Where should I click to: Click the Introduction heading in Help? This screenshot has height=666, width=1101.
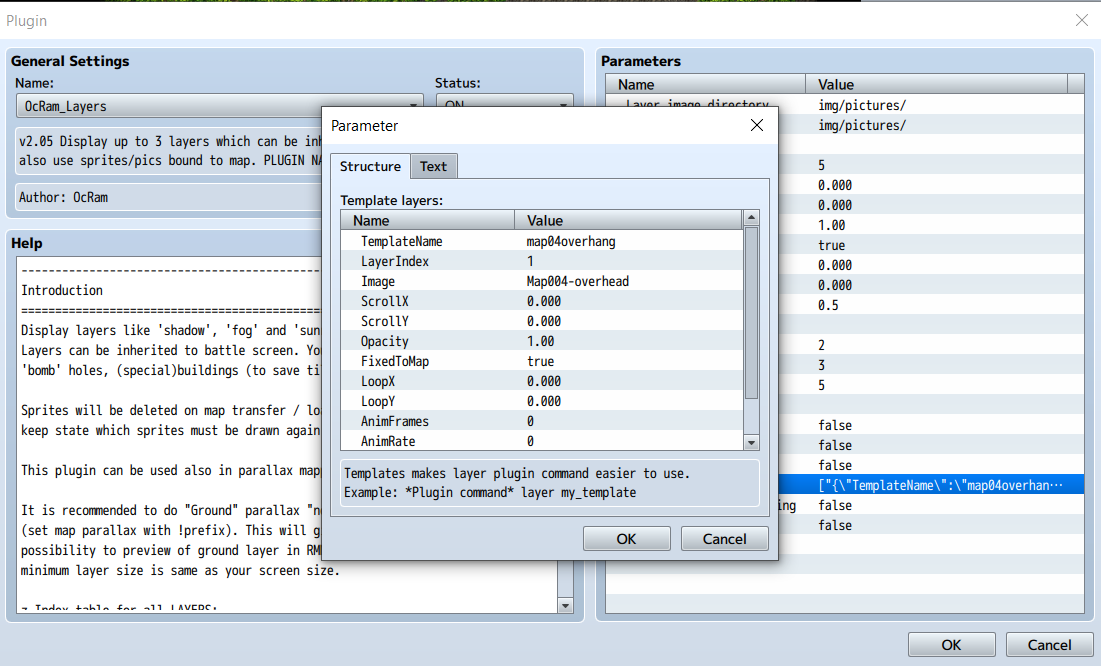click(62, 290)
